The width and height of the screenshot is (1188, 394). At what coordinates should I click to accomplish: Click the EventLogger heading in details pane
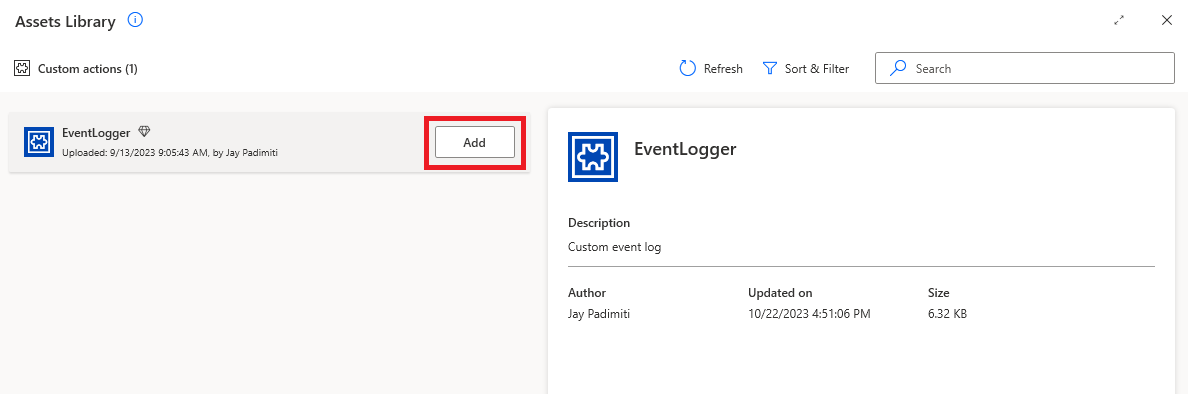pyautogui.click(x=685, y=149)
